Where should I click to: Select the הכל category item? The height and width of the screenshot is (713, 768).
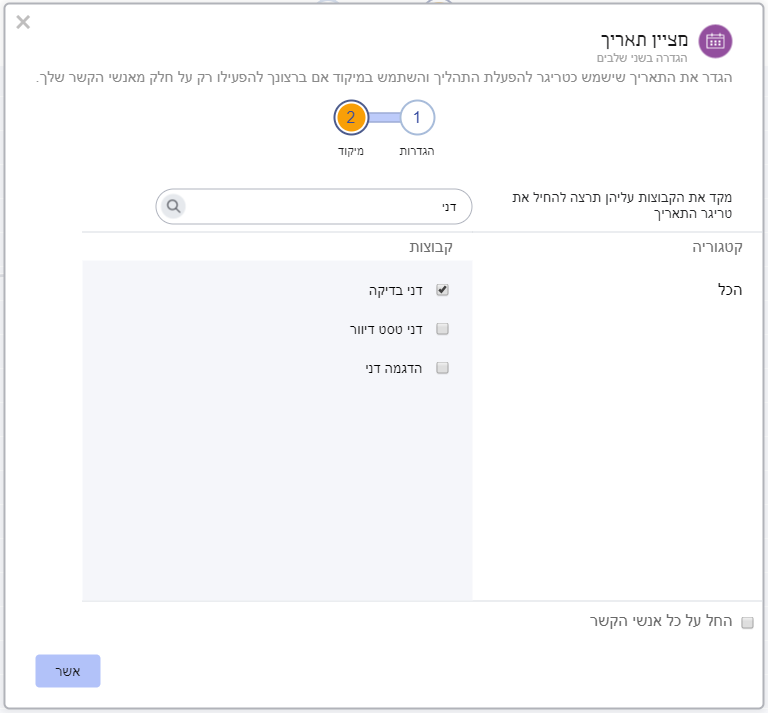coord(730,290)
